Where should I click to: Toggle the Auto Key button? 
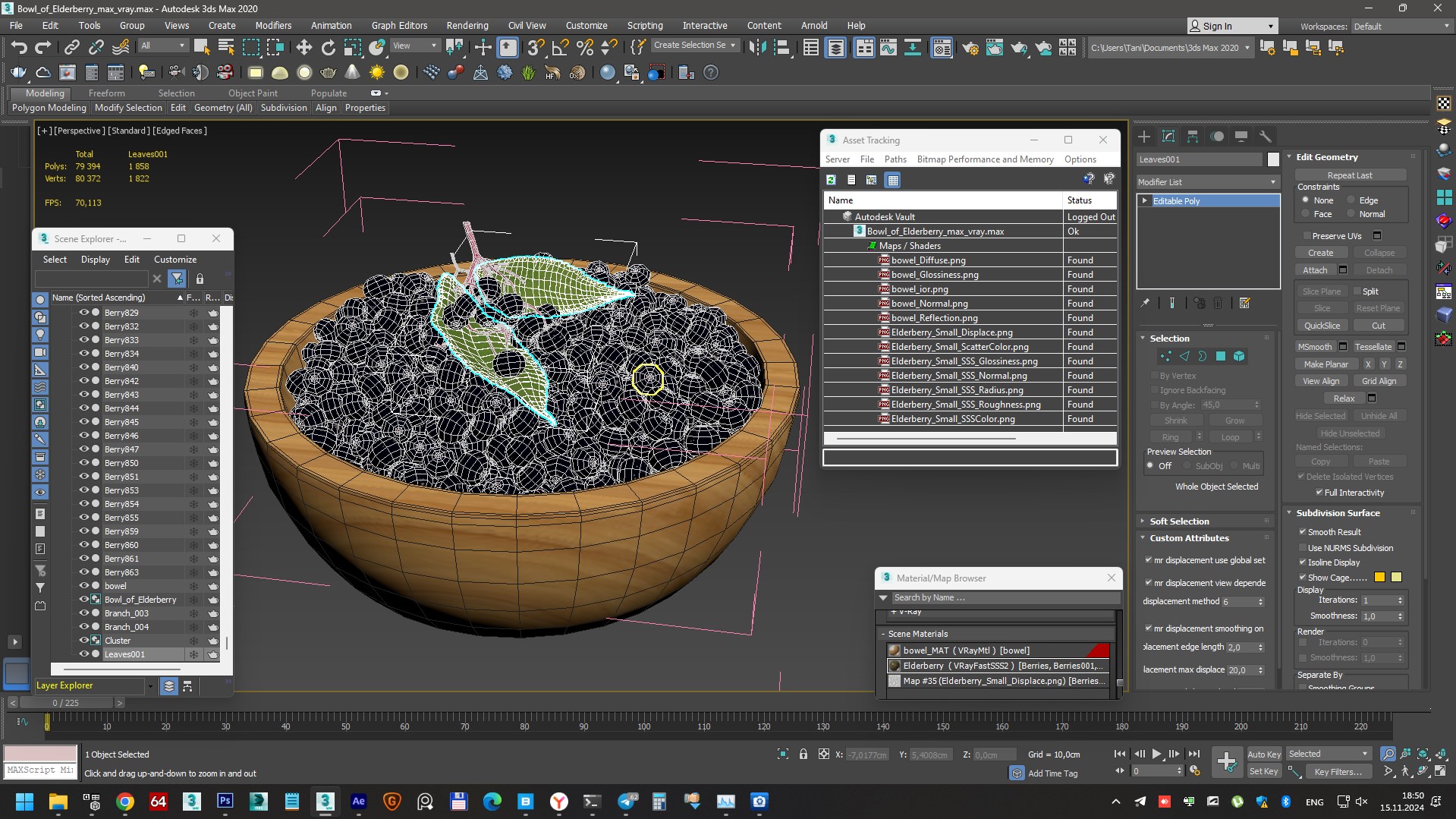click(1264, 754)
